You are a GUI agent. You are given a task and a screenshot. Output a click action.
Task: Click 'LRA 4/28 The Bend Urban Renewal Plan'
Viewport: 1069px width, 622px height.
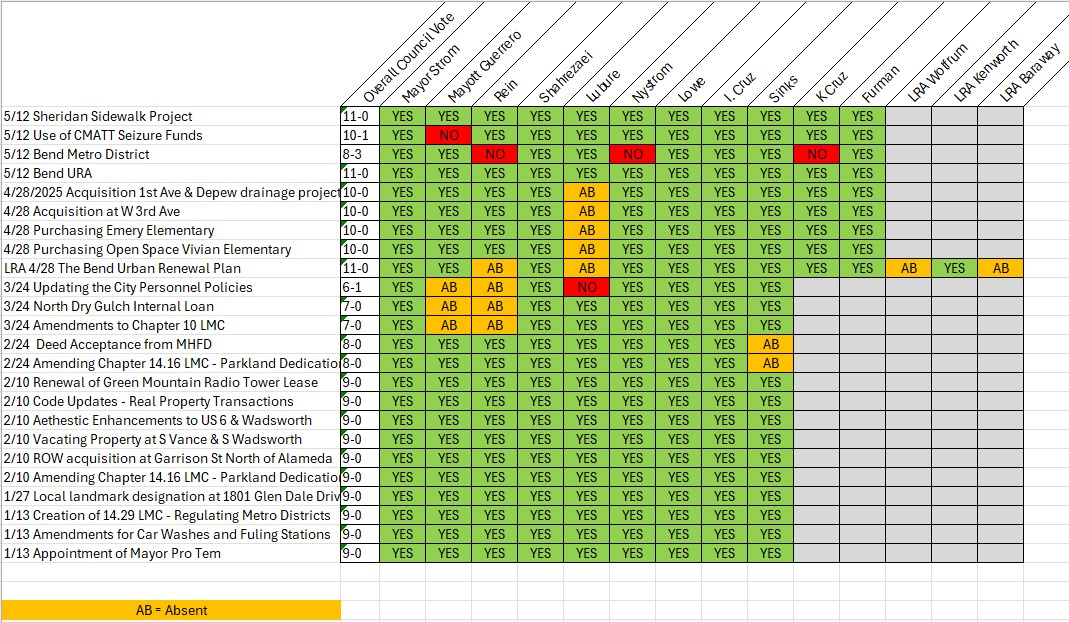coord(170,269)
